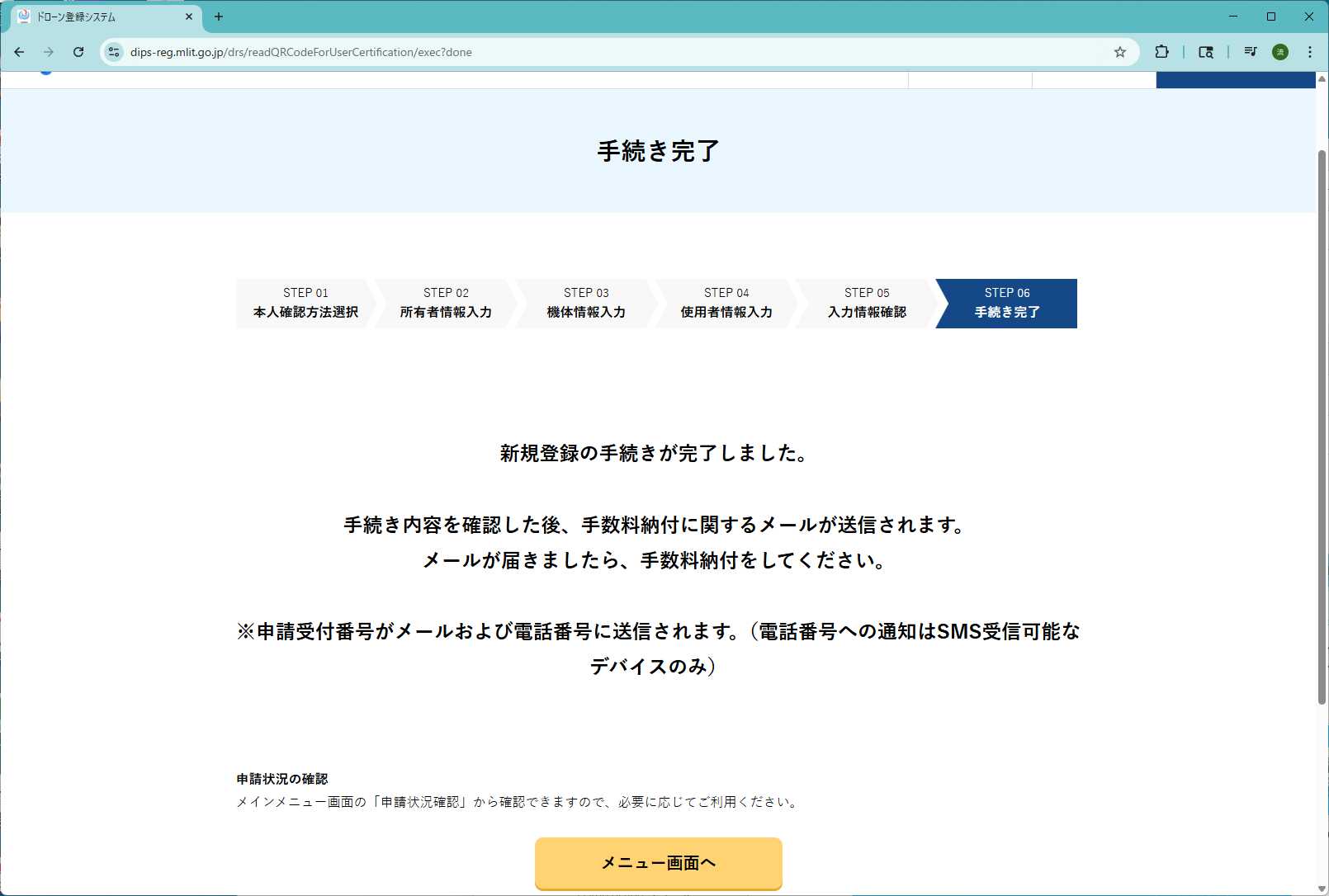
Task: View site information icon in address bar
Action: [114, 52]
